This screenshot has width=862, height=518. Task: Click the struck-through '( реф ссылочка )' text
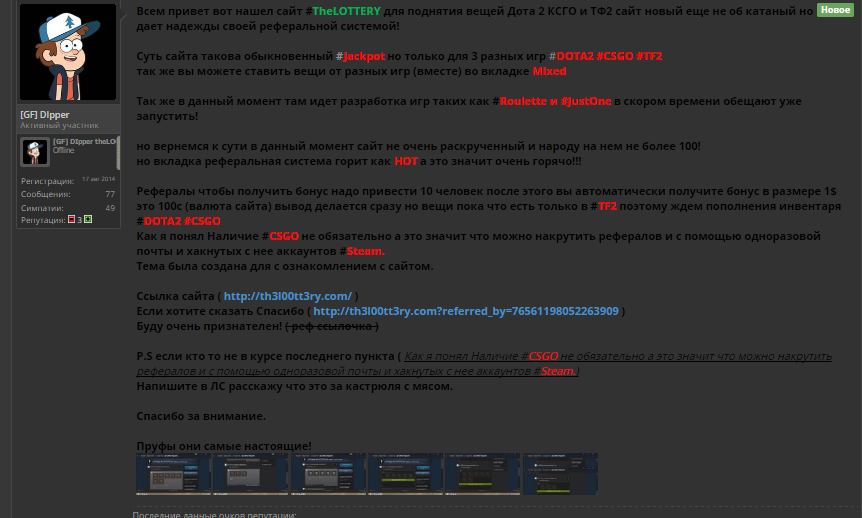click(x=331, y=326)
